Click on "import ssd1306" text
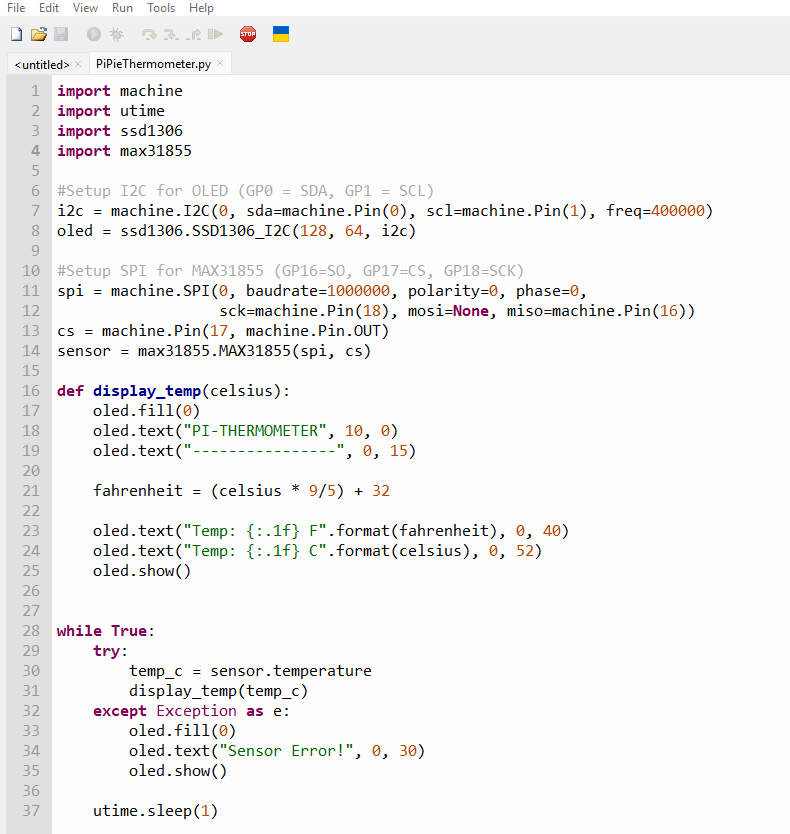Image resolution: width=790 pixels, height=834 pixels. (x=120, y=131)
